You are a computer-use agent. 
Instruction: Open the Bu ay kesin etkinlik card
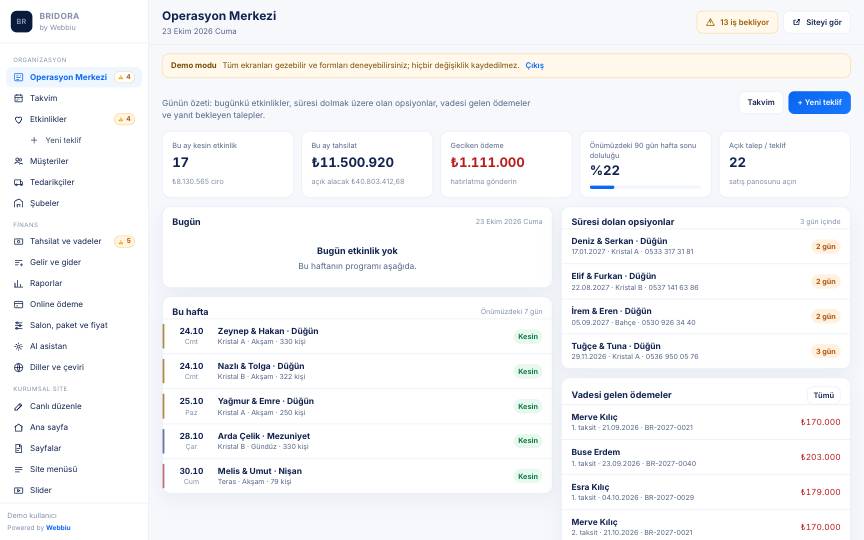228,164
